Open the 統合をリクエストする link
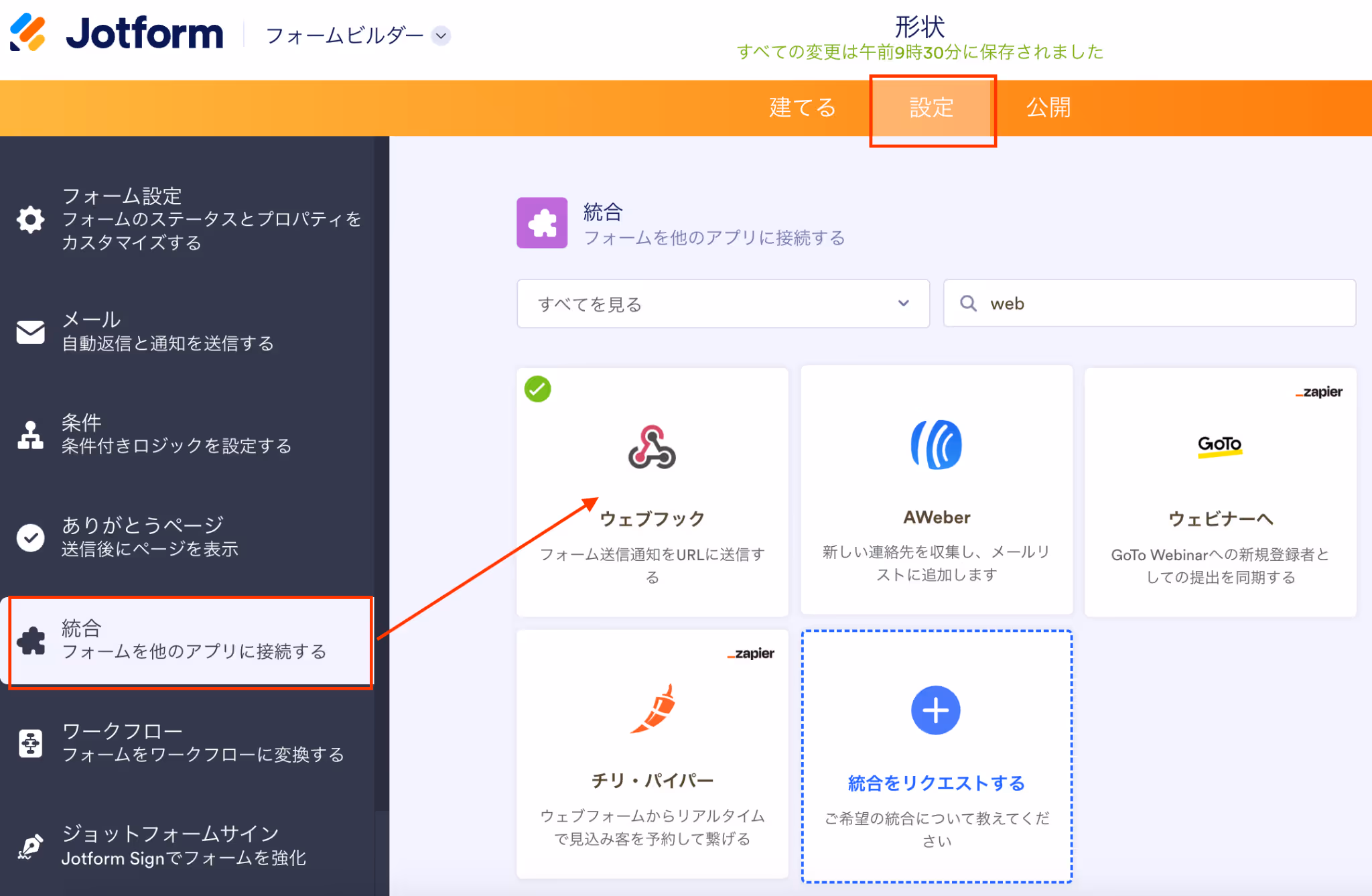1372x896 pixels. 936,783
